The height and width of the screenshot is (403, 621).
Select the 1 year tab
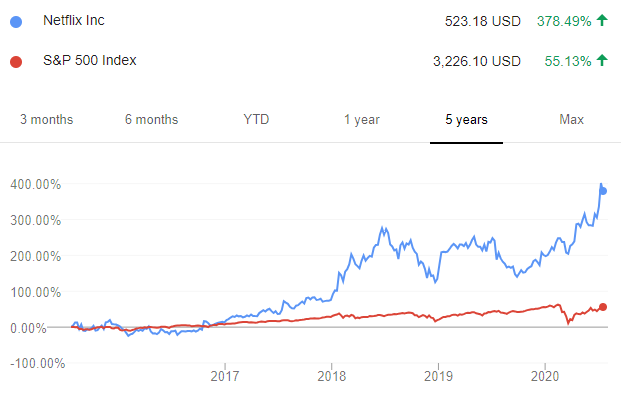(x=362, y=120)
